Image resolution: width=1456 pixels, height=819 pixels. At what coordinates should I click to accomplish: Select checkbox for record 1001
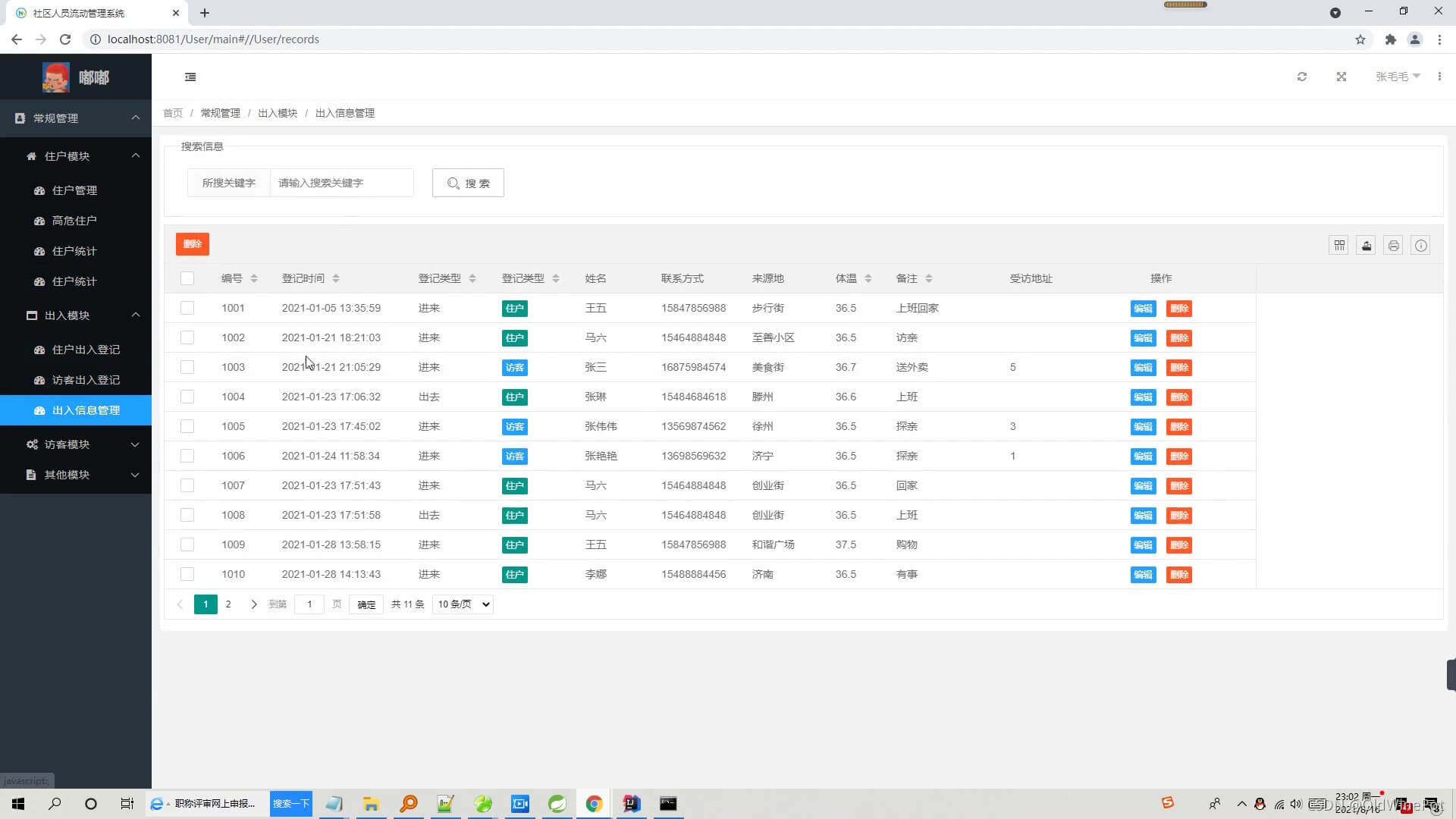click(x=187, y=307)
